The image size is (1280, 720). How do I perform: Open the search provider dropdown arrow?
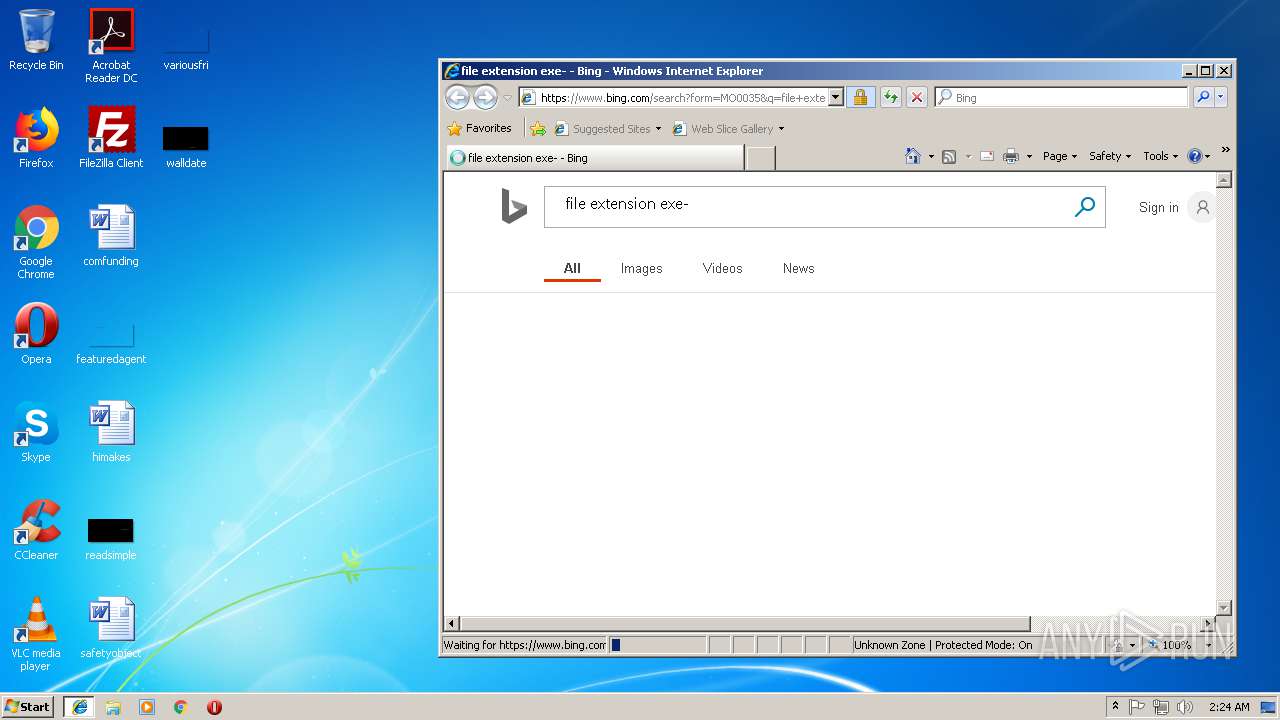coord(1220,97)
